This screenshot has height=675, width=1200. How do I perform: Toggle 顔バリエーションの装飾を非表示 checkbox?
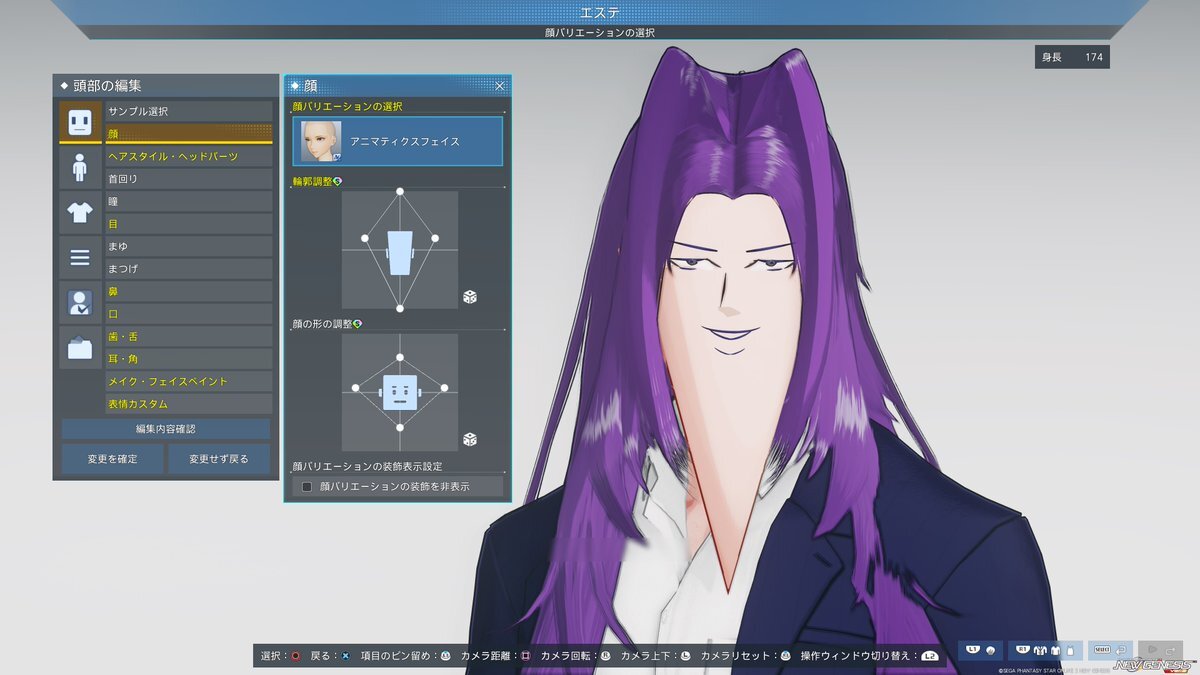pos(307,487)
